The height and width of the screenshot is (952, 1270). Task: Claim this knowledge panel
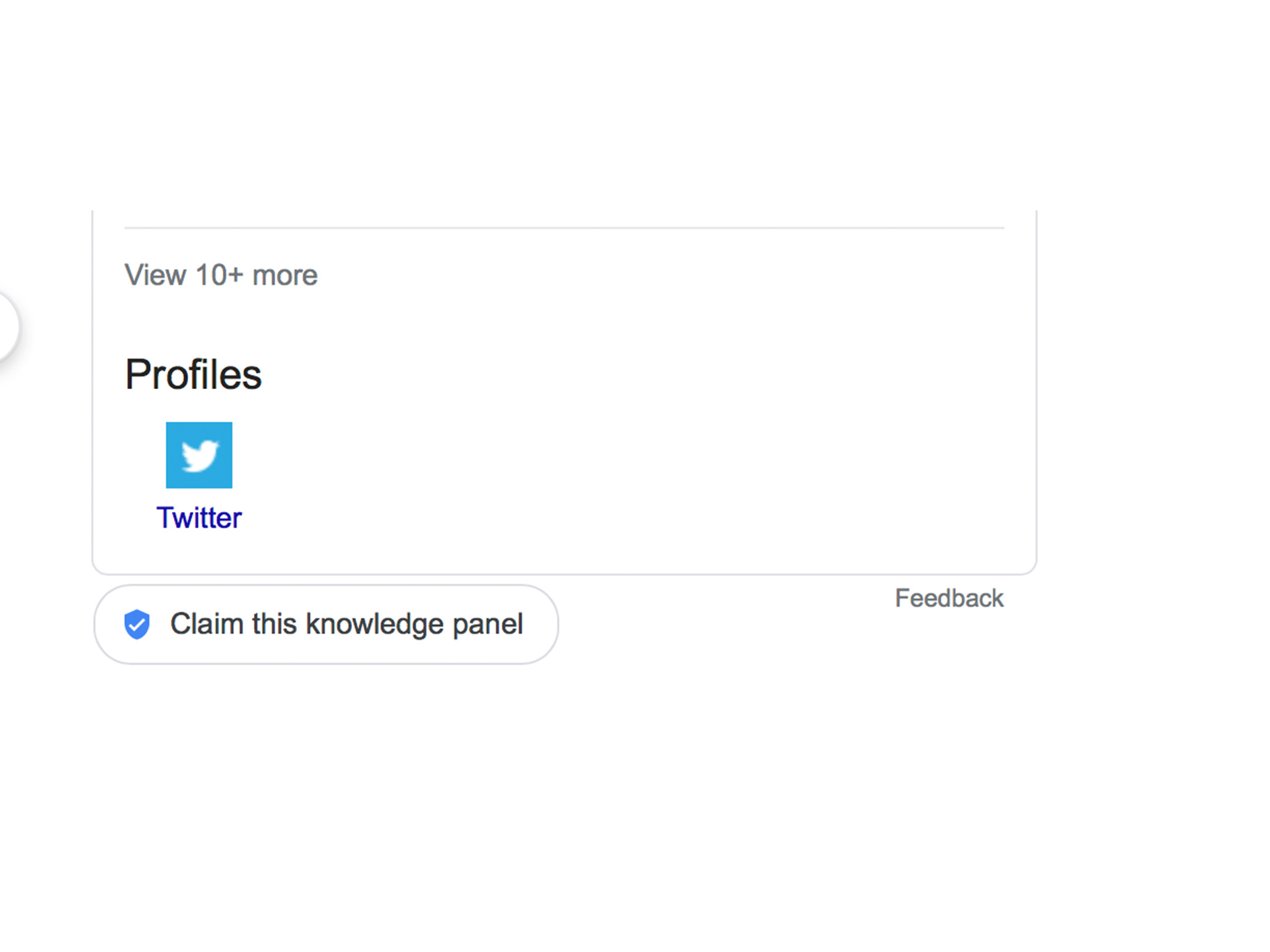tap(326, 624)
